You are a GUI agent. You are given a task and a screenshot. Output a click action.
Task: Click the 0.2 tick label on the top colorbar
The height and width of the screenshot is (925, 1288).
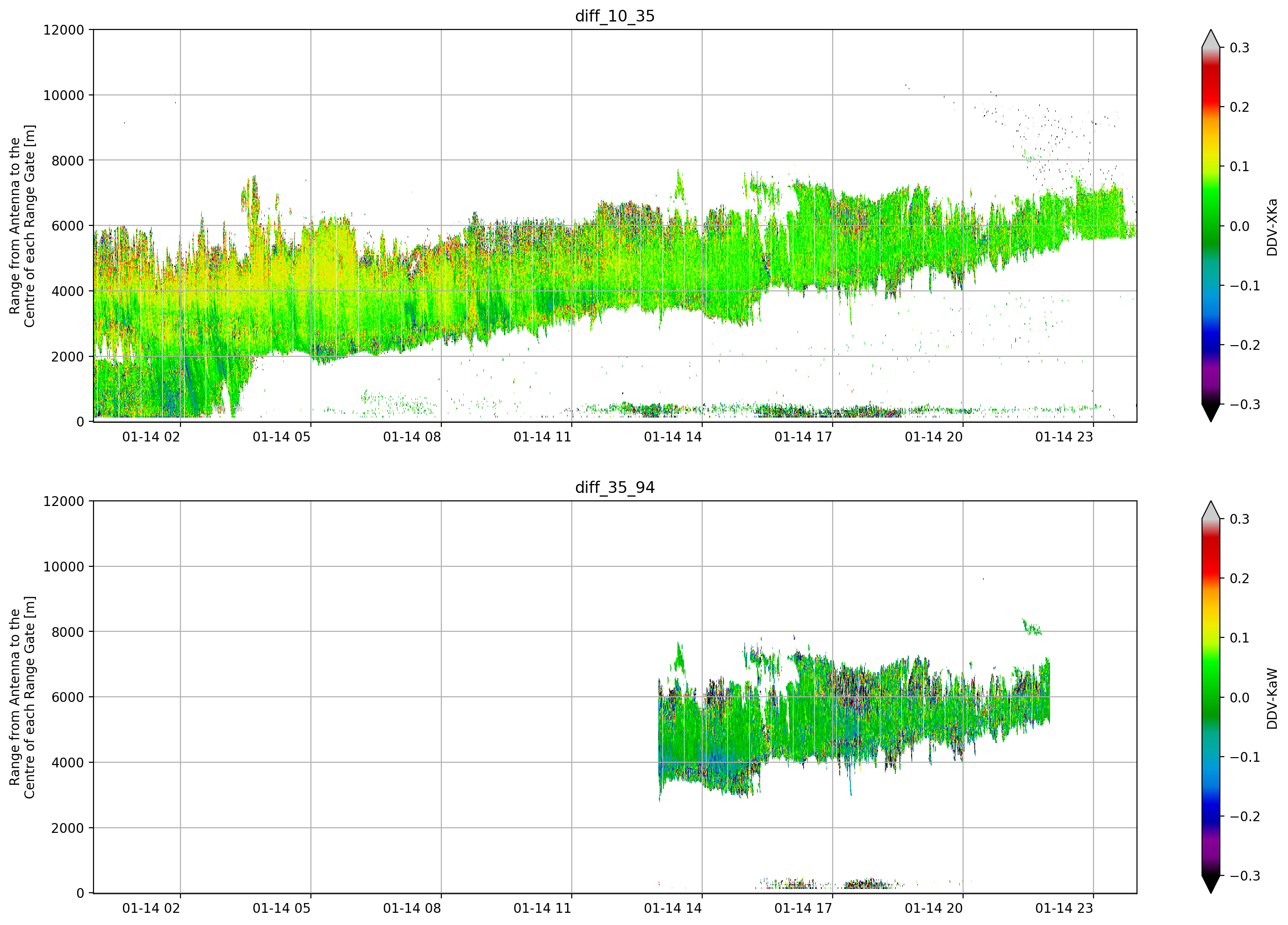coord(1239,108)
